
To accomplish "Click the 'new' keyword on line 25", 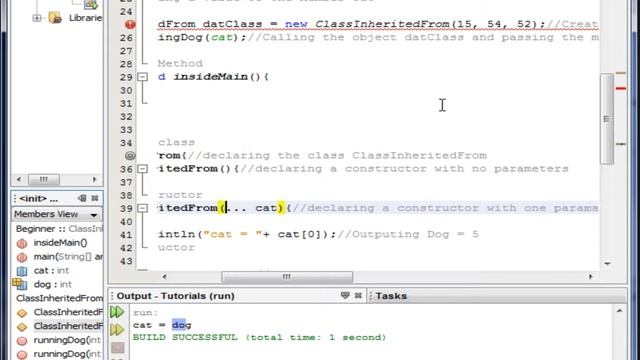I will [296, 24].
